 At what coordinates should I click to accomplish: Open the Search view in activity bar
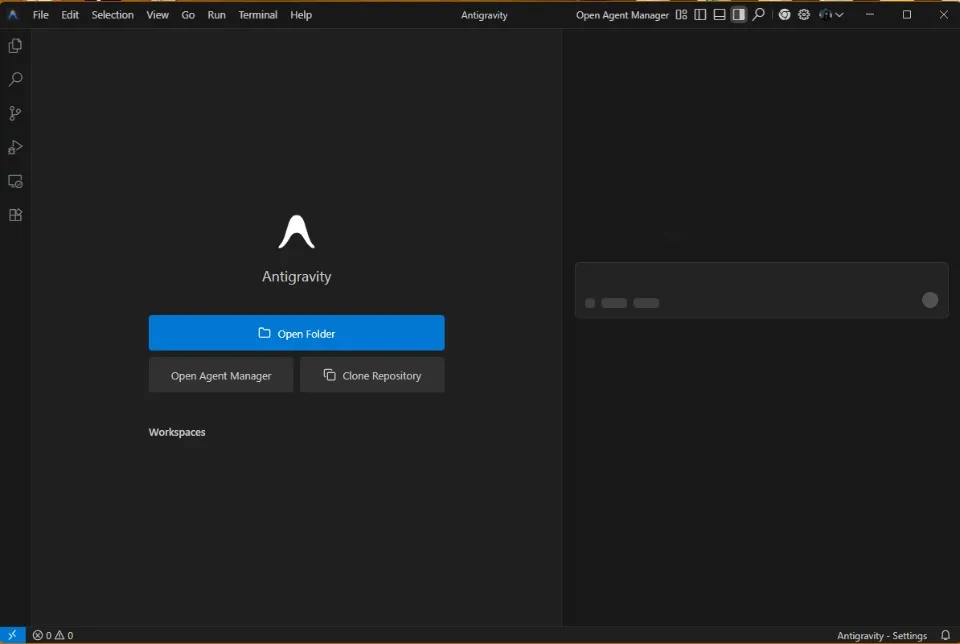15,80
